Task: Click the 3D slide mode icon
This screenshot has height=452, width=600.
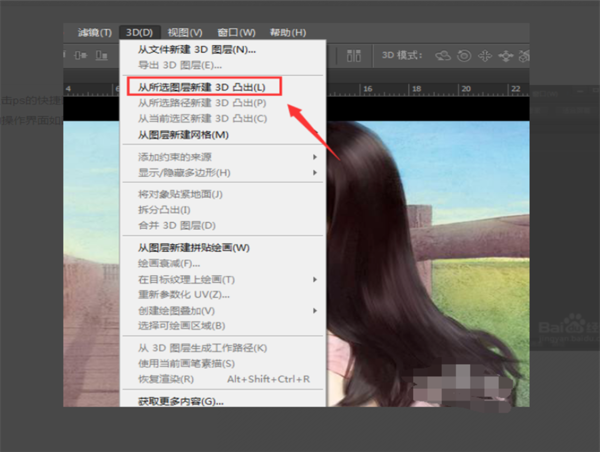Action: click(506, 56)
